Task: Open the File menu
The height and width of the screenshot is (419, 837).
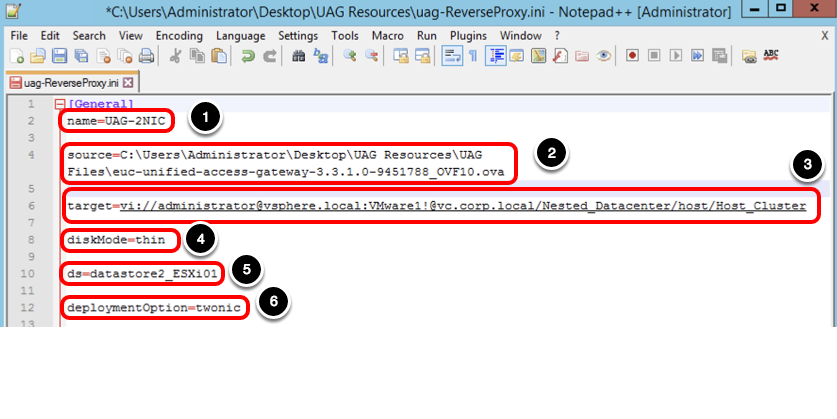Action: (19, 36)
